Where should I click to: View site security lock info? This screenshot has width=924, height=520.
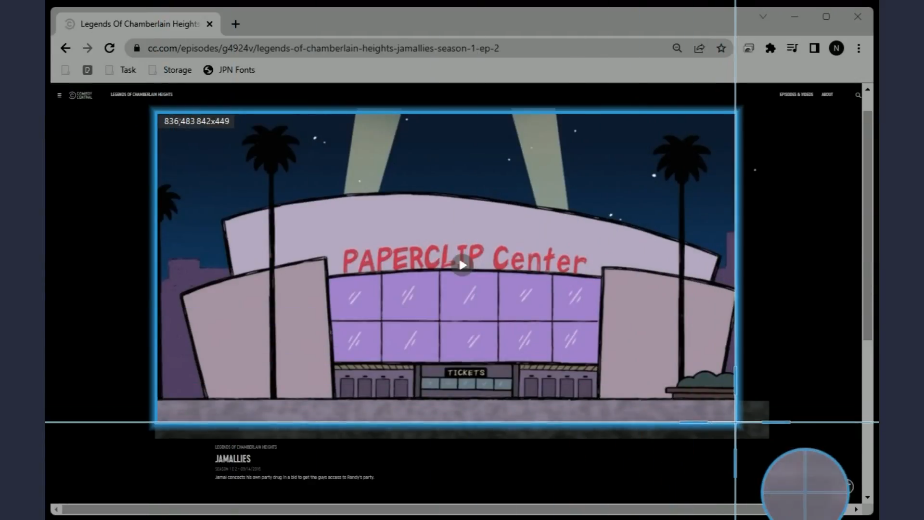(137, 48)
